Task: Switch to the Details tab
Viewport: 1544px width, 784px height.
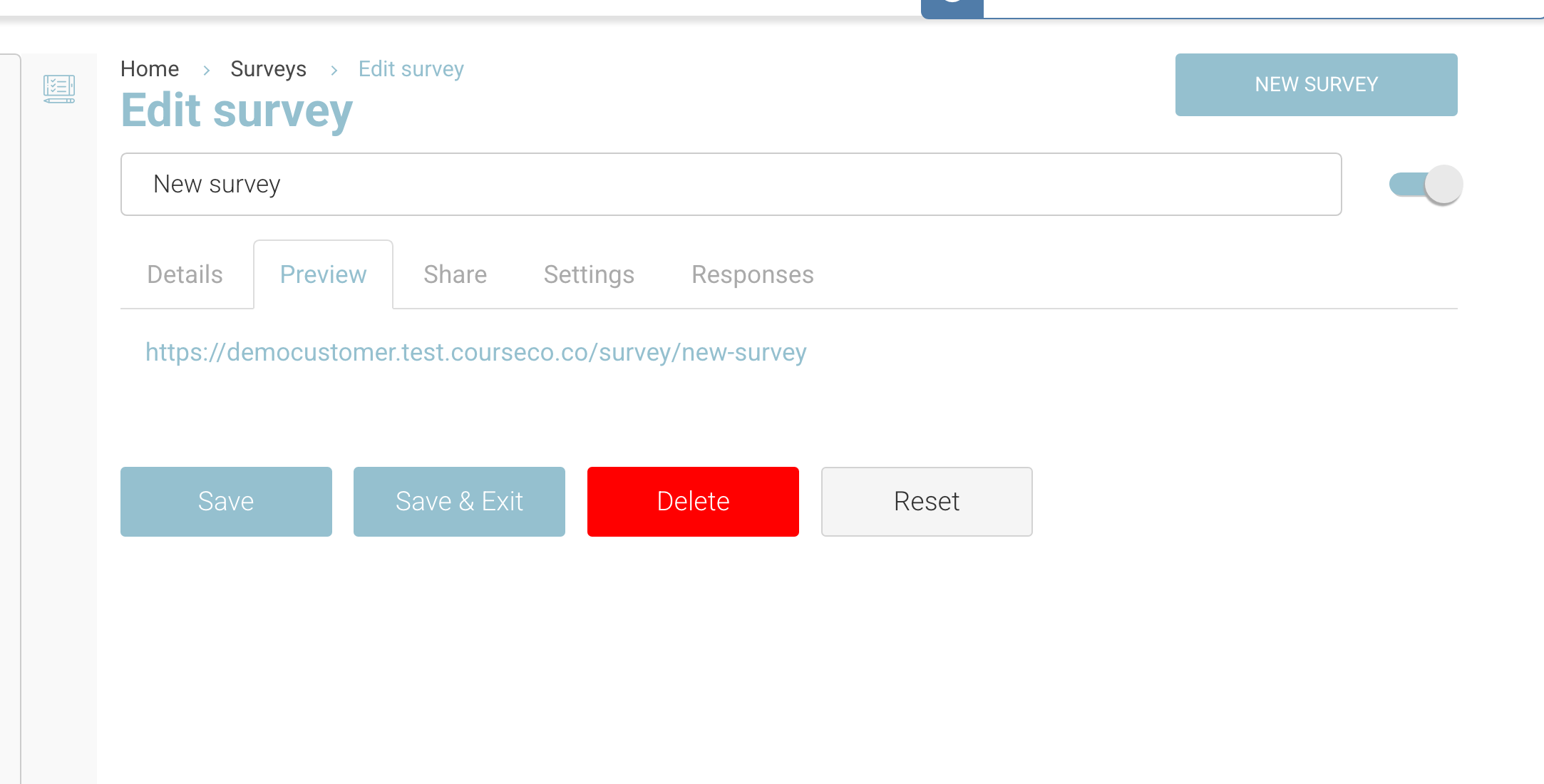Action: coord(184,274)
